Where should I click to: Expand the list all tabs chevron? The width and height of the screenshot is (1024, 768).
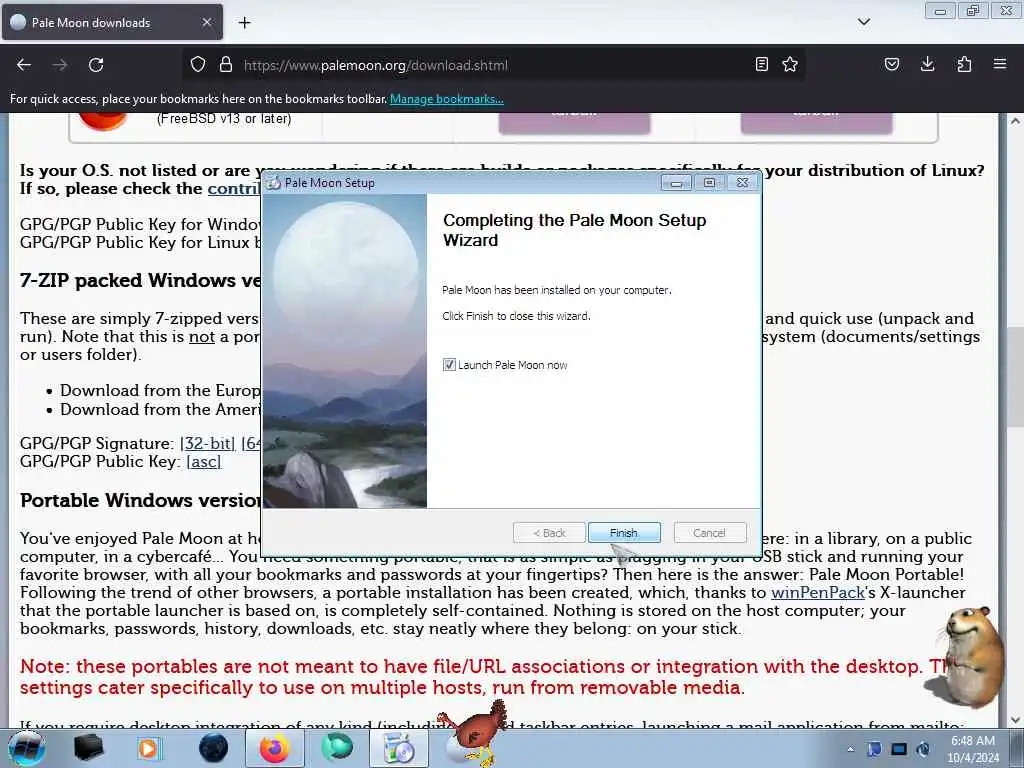(863, 22)
